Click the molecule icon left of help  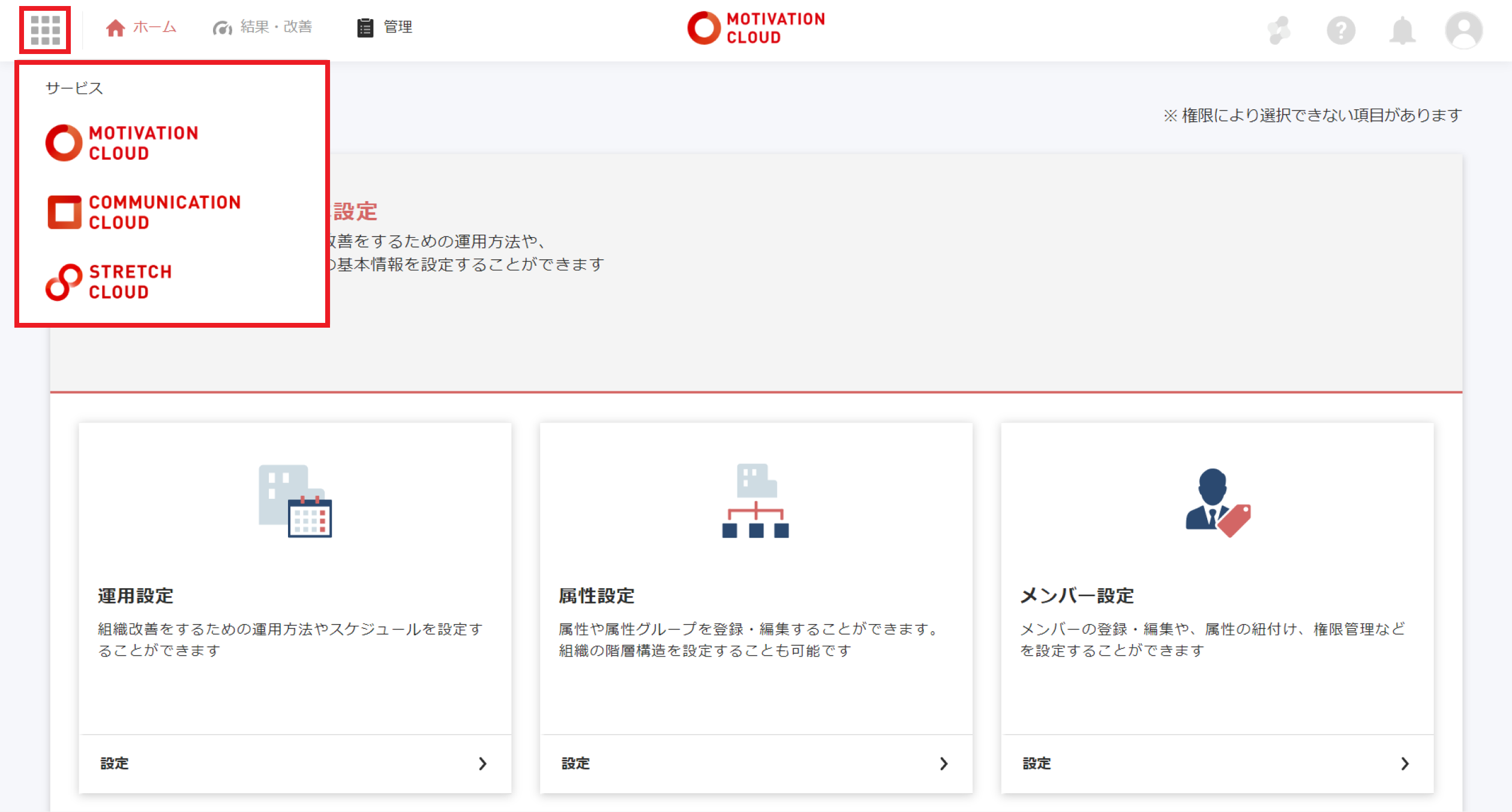(1279, 30)
